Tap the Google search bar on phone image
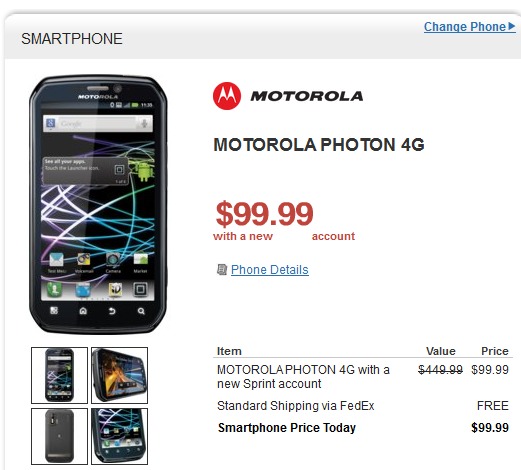521x470 pixels. 98,124
